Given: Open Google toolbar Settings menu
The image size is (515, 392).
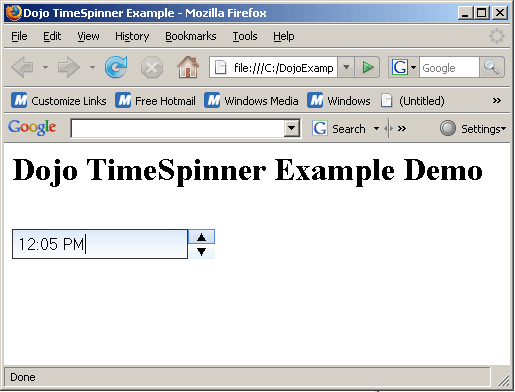Looking at the screenshot, I should (473, 128).
